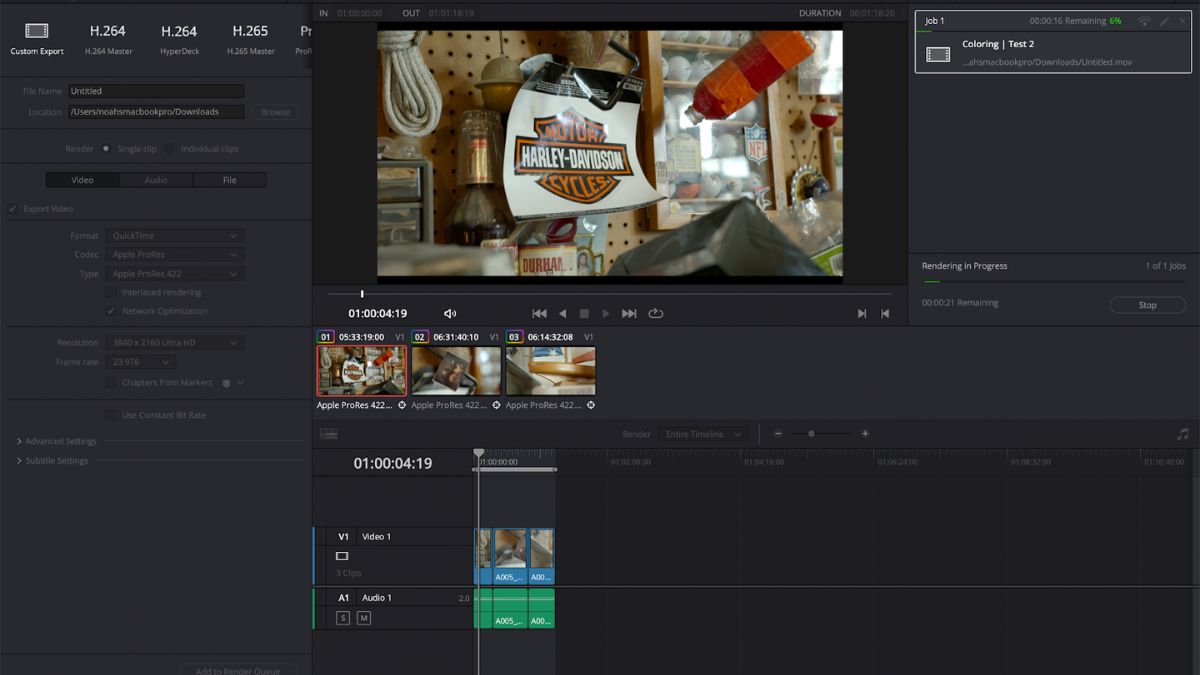The image size is (1200, 675).
Task: Adjust the timeline zoom slider
Action: pyautogui.click(x=811, y=434)
